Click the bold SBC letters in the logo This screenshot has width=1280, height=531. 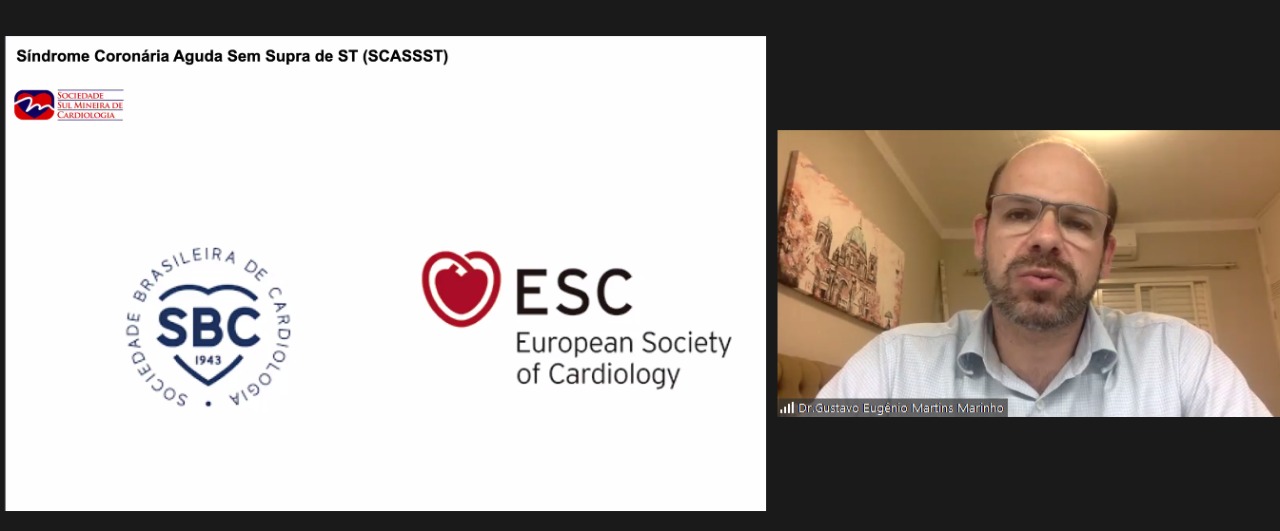point(209,326)
